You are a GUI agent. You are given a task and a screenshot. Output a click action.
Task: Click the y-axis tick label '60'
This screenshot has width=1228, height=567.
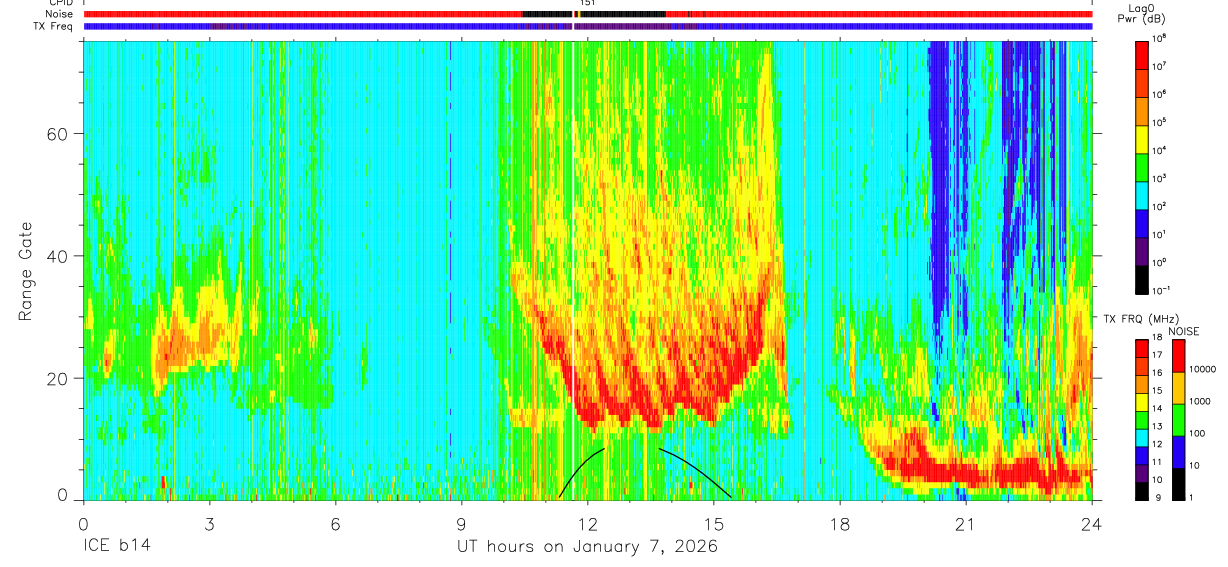pyautogui.click(x=59, y=134)
